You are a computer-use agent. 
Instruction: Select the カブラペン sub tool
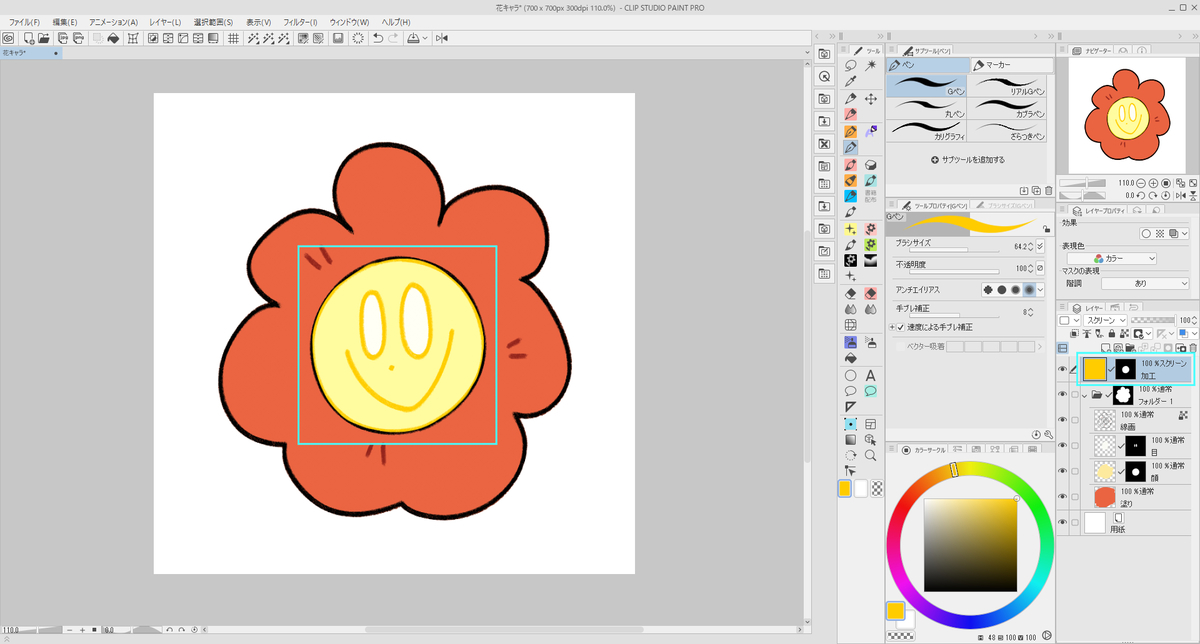[1010, 109]
